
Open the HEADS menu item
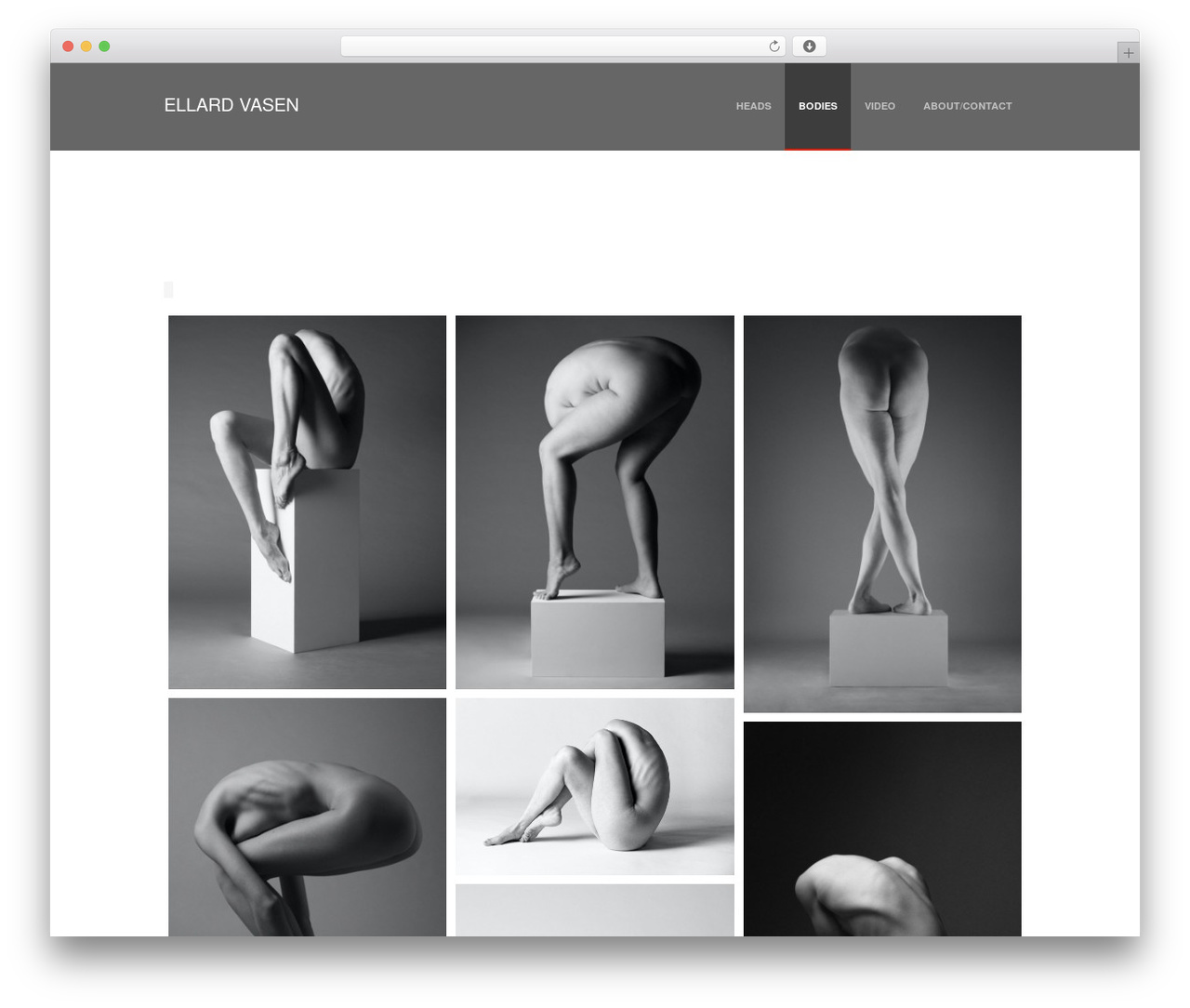coord(753,106)
